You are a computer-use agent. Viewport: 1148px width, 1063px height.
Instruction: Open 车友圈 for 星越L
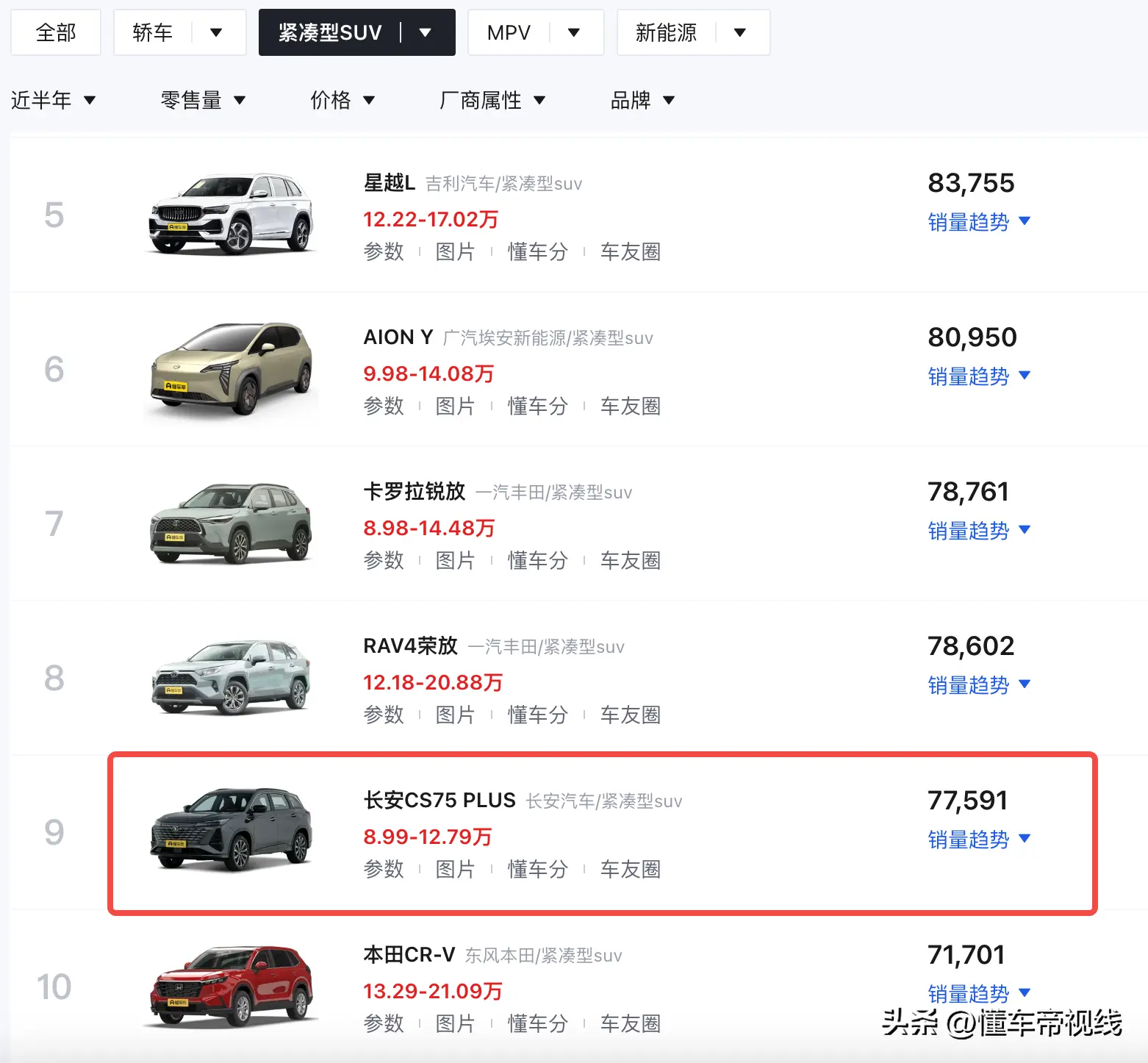click(631, 251)
